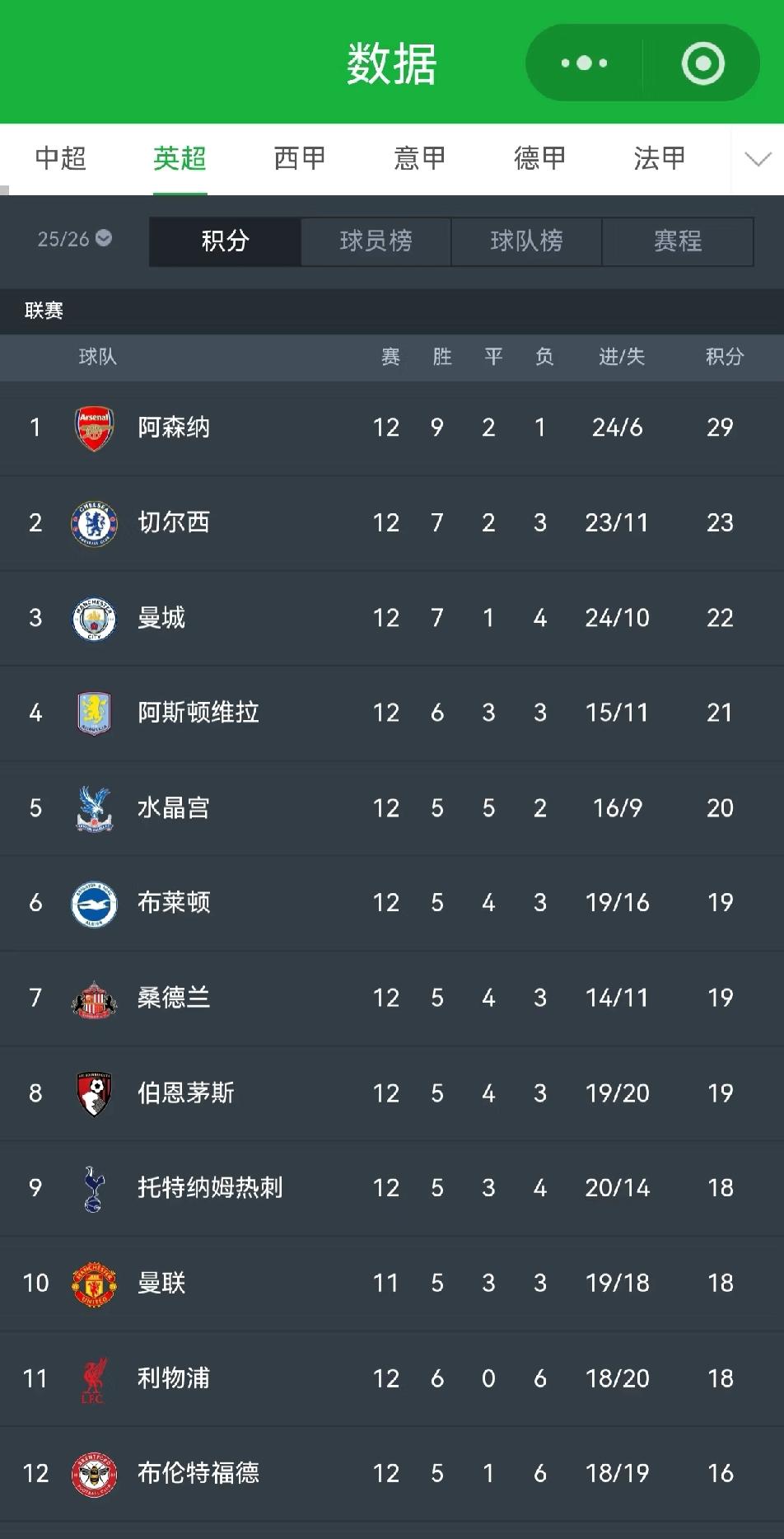Click the Arsenal club crest
Viewport: 784px width, 1539px height.
[94, 428]
